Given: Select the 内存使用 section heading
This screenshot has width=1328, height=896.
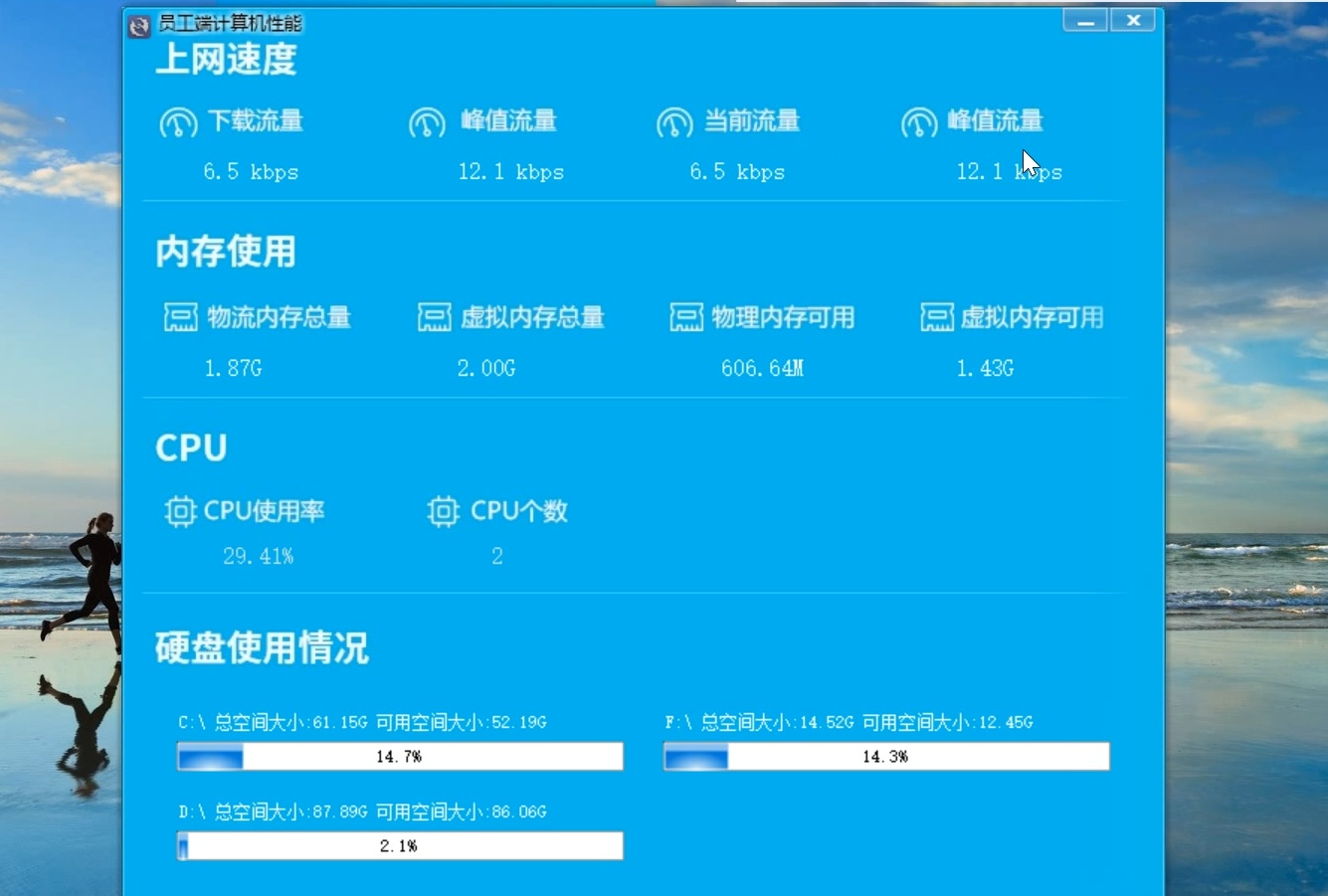Looking at the screenshot, I should pos(224,252).
